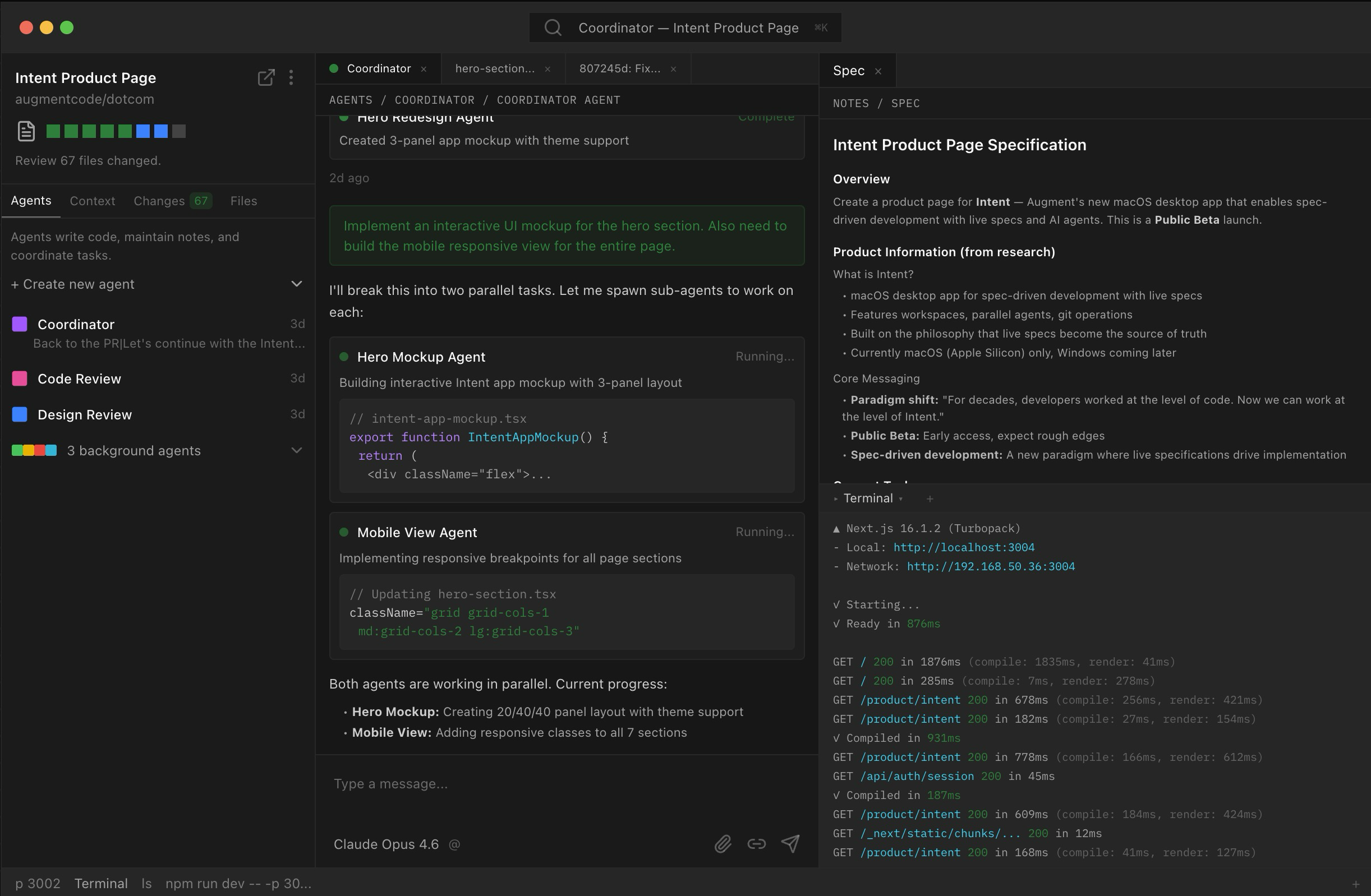Select the Code Review agent
The image size is (1371, 896).
[80, 379]
